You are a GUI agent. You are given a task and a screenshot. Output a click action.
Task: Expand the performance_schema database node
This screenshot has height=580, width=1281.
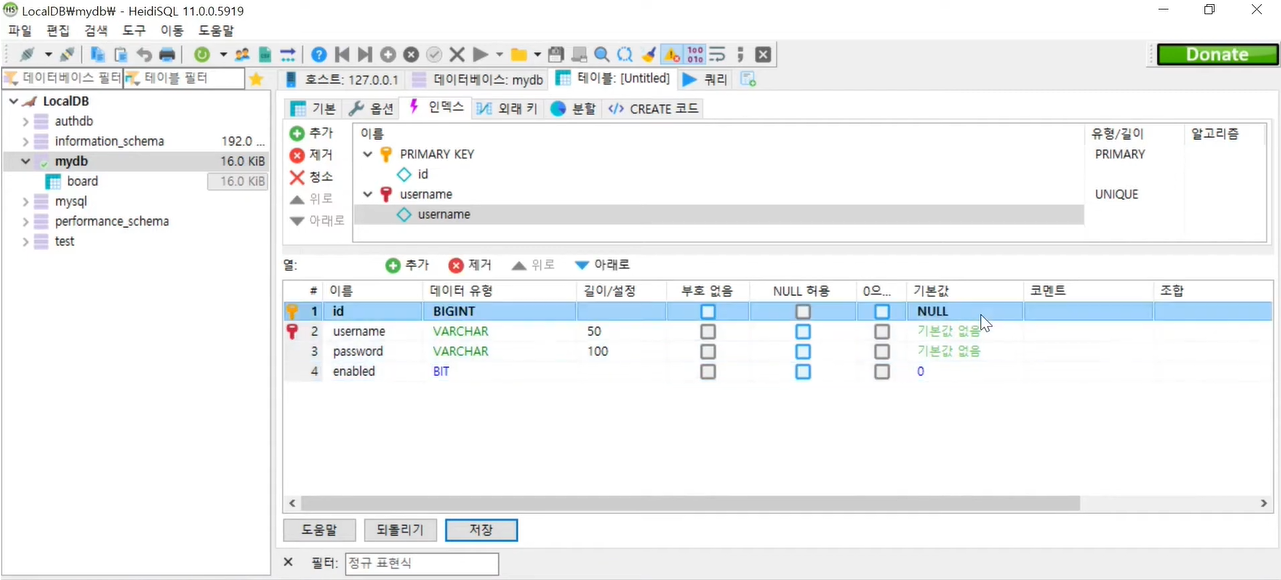click(x=26, y=221)
